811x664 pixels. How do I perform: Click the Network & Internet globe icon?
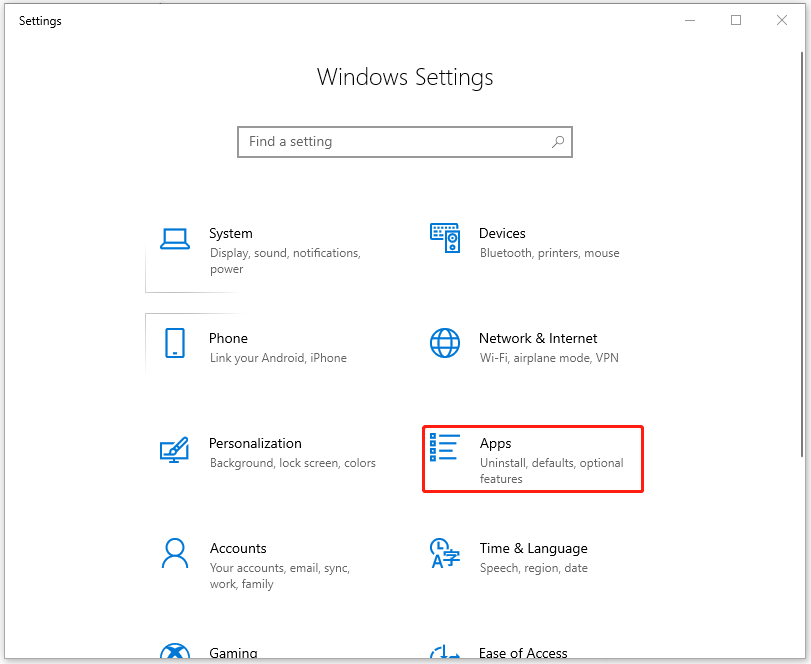pos(445,343)
